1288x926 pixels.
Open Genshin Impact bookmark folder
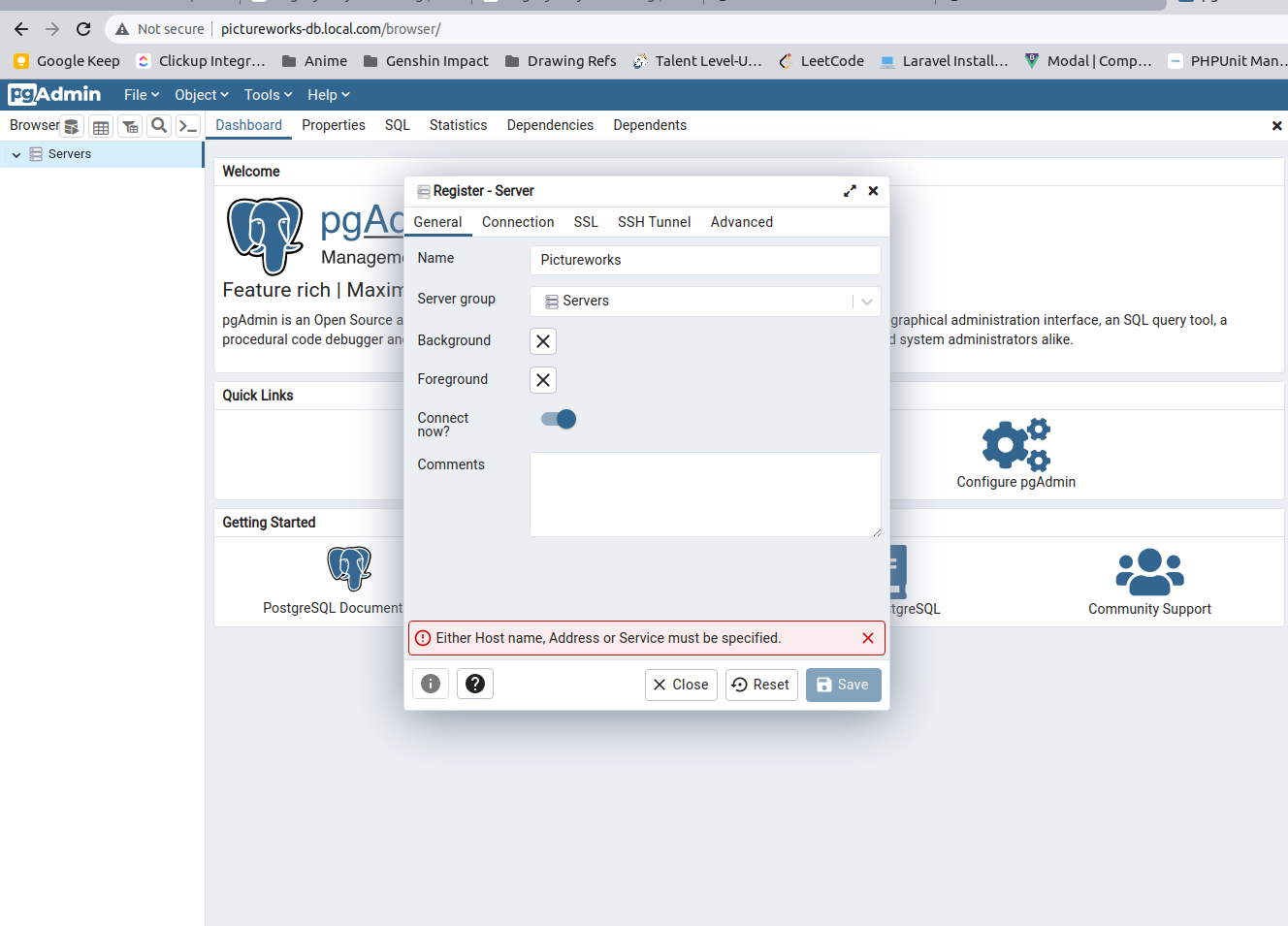coord(426,61)
